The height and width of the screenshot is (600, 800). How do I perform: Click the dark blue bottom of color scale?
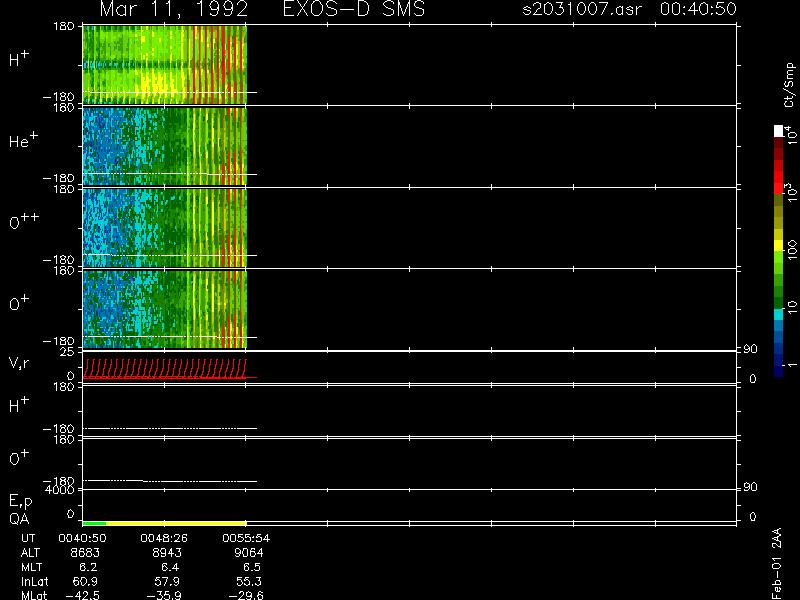[x=779, y=371]
